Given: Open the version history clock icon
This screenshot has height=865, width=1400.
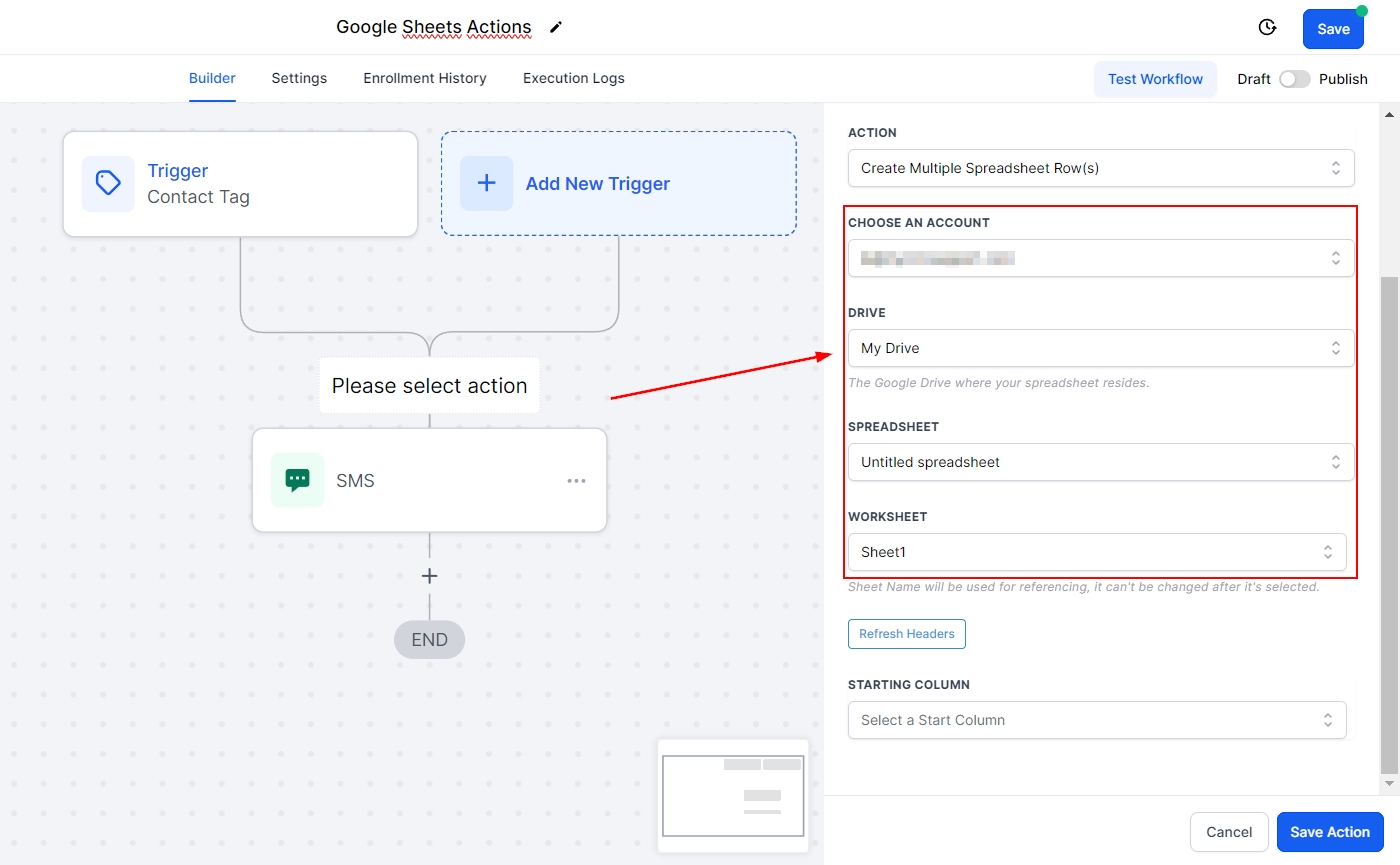Looking at the screenshot, I should [1267, 27].
